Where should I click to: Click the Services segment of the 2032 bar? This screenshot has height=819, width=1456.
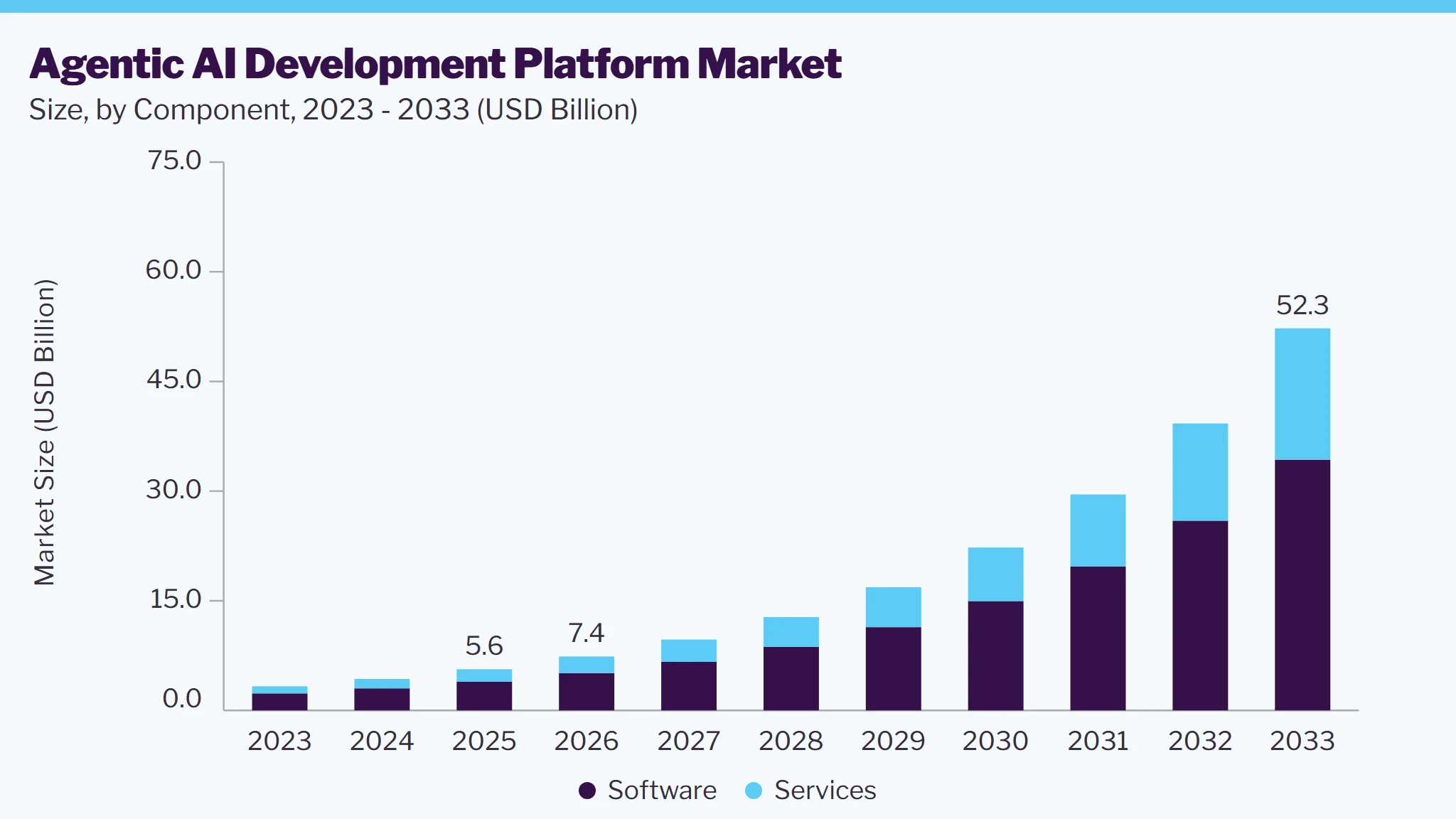point(1200,472)
